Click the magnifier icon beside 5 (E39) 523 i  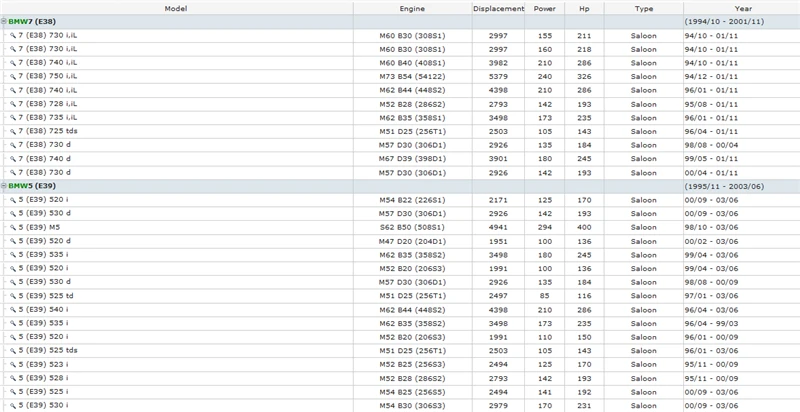[13, 365]
